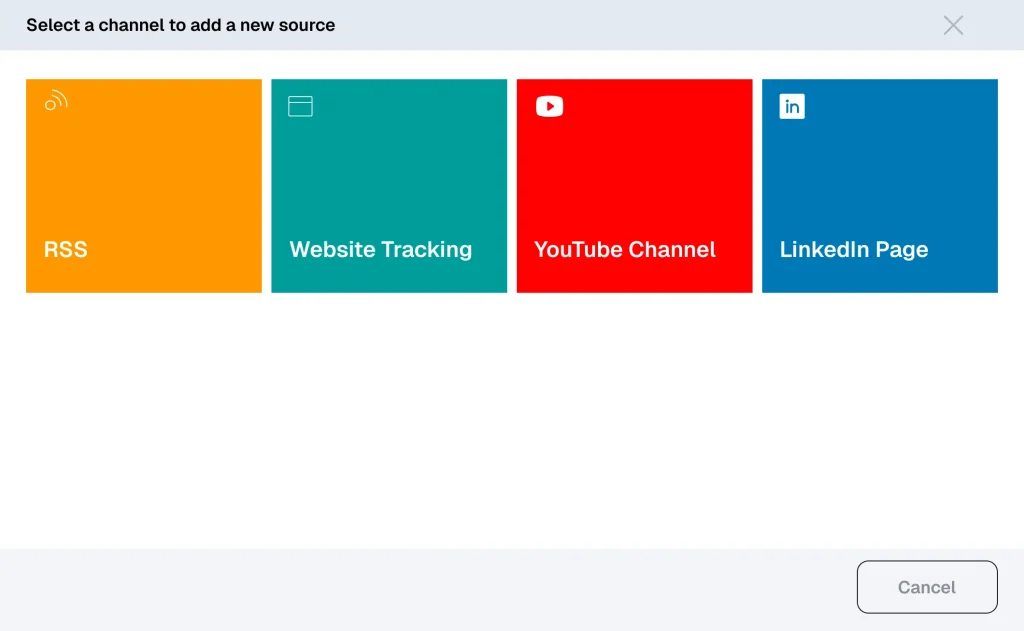This screenshot has height=631, width=1024.
Task: Select the LinkedIn Page label
Action: click(854, 249)
